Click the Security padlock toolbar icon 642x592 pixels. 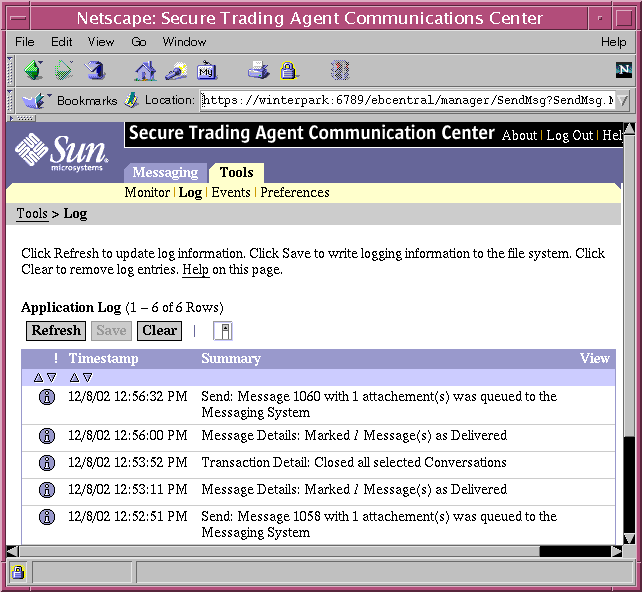(x=289, y=70)
